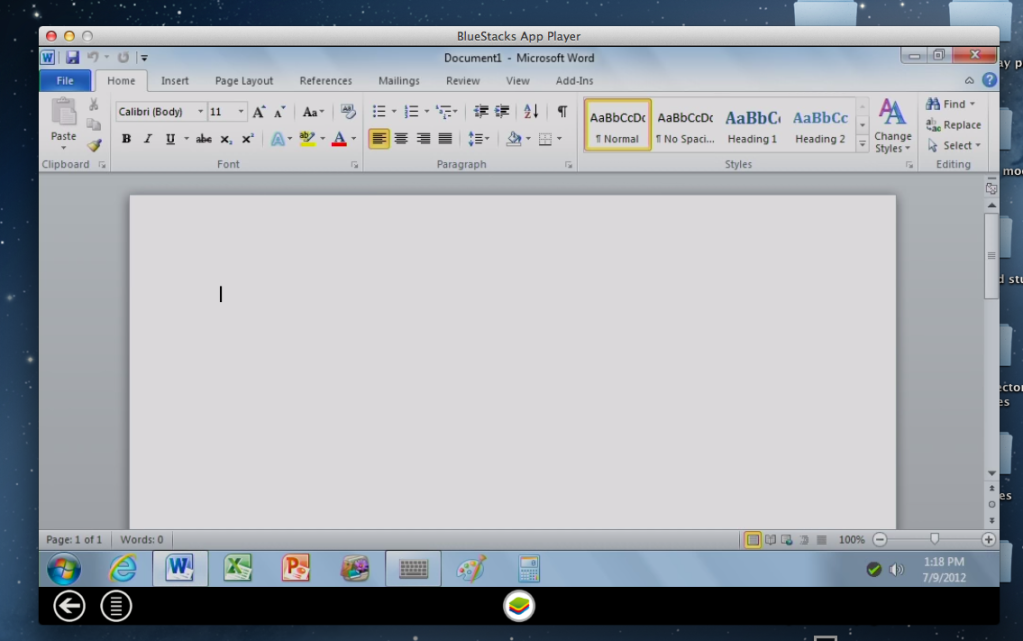Open the font size dropdown

coord(241,112)
